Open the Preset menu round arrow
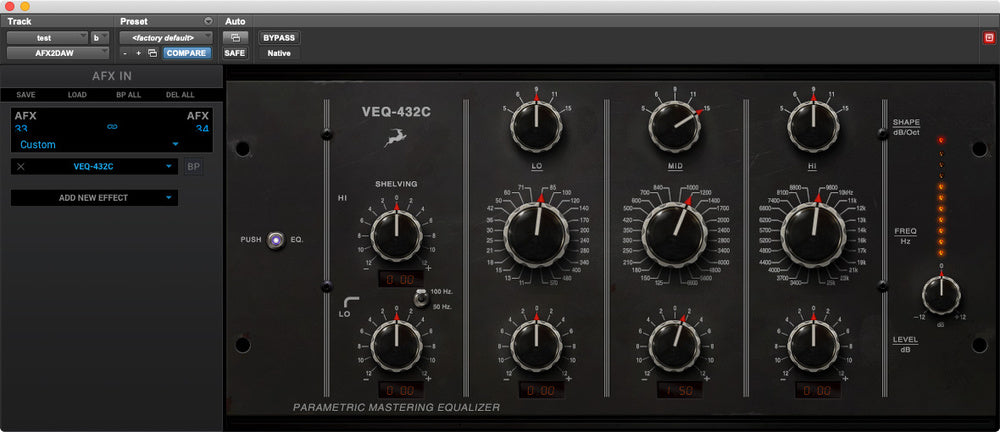This screenshot has width=1000, height=432. [208, 22]
